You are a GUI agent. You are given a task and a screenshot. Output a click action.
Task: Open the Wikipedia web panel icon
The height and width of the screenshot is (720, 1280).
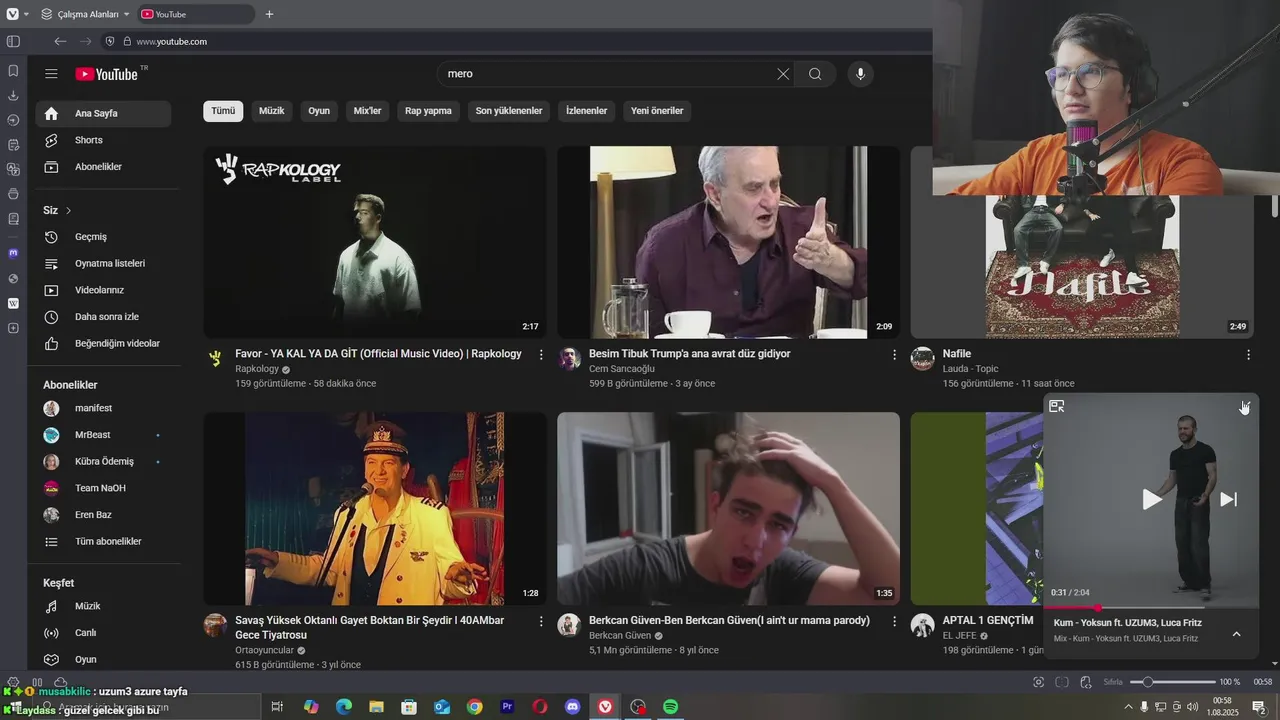13,303
